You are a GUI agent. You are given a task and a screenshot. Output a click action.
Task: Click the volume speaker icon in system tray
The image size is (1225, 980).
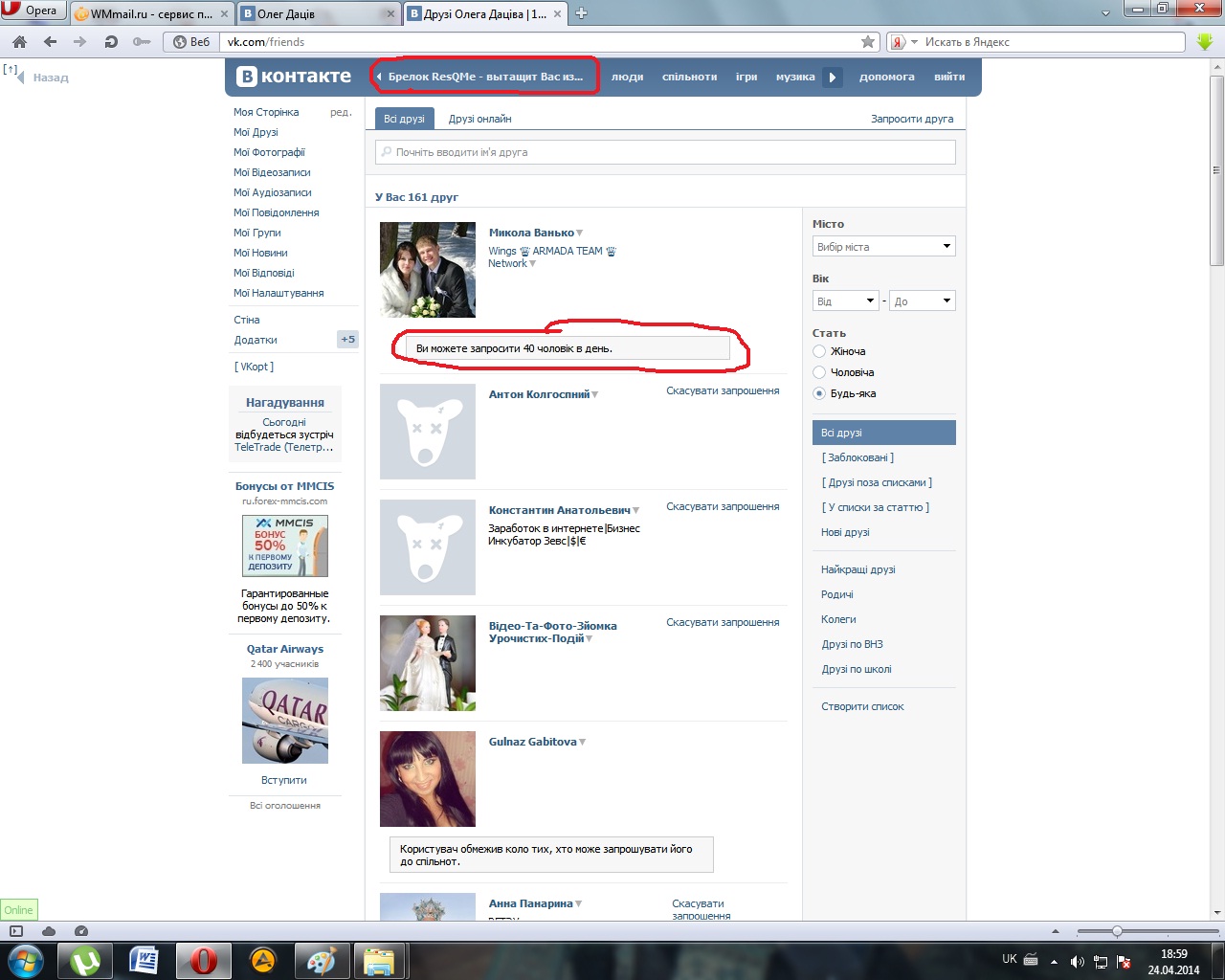tap(1078, 961)
